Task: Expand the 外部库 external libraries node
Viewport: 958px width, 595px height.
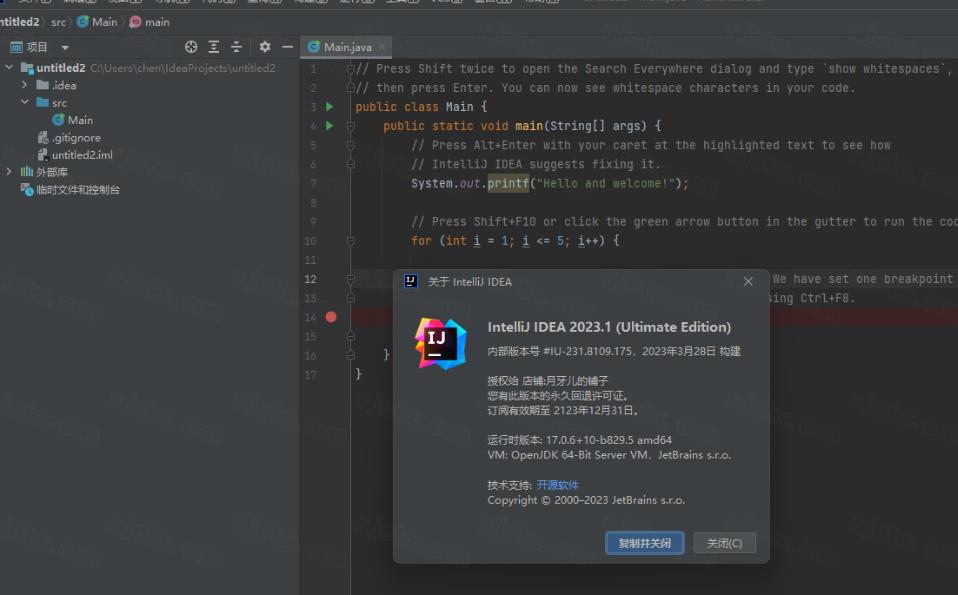Action: coord(8,170)
